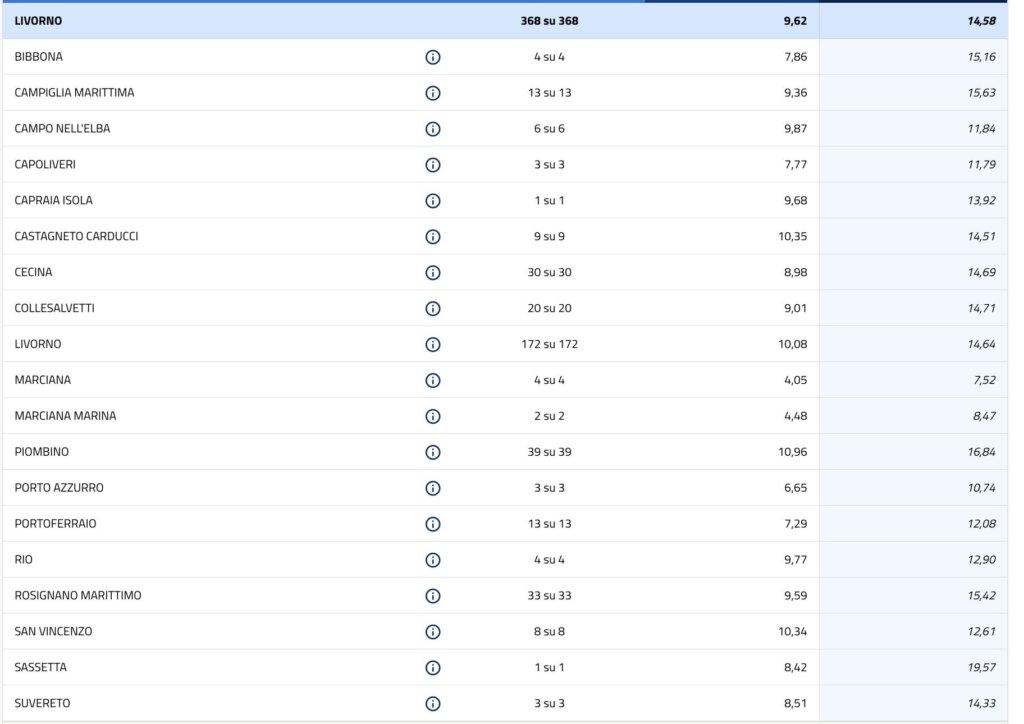Click Marciana Marina info icon
This screenshot has height=724, width=1024.
pyautogui.click(x=433, y=416)
